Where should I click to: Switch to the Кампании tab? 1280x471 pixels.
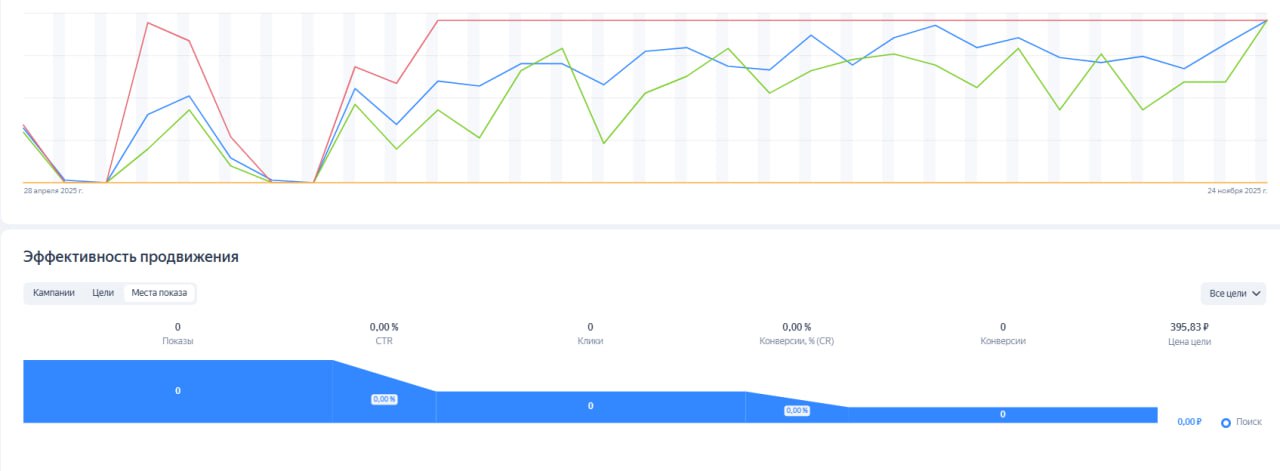click(54, 293)
